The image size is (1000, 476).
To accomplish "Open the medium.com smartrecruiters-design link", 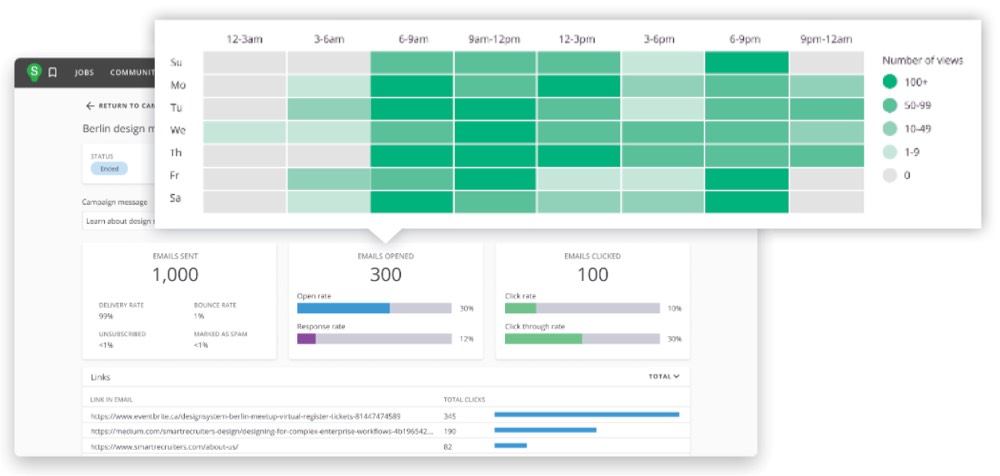I will coord(262,431).
